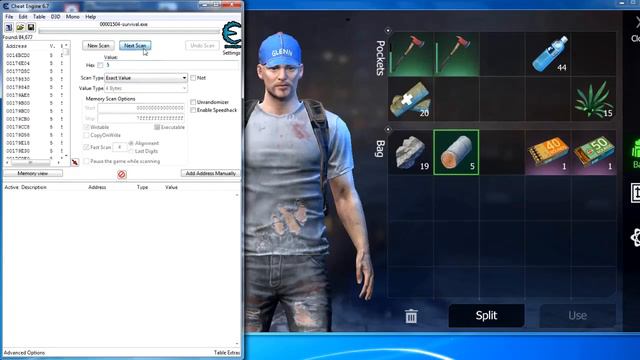Select the wood log item with 5
The image size is (640, 360).
456,152
